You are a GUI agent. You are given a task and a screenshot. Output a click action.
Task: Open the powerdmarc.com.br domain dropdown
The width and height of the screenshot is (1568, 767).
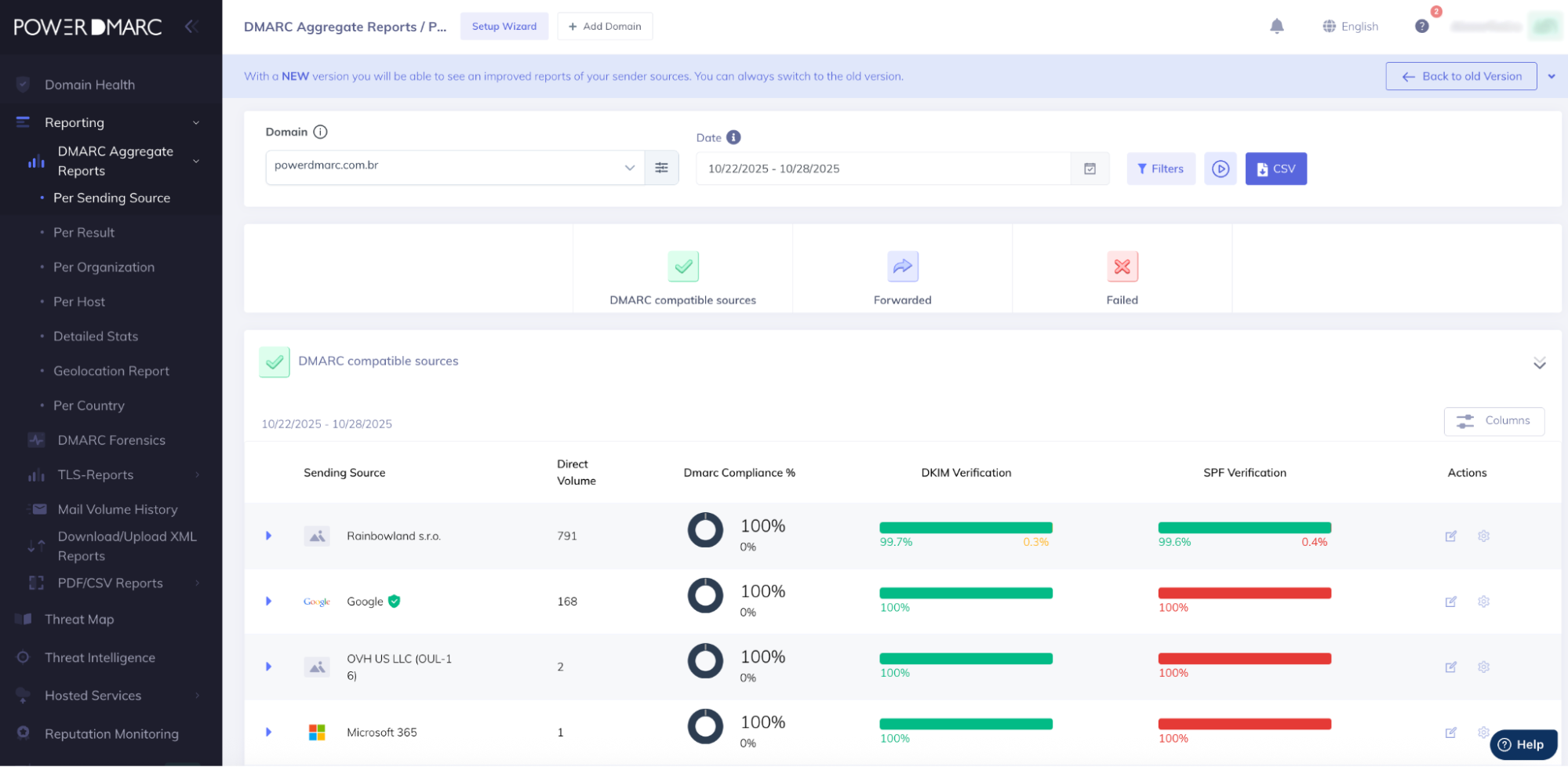pyautogui.click(x=455, y=167)
